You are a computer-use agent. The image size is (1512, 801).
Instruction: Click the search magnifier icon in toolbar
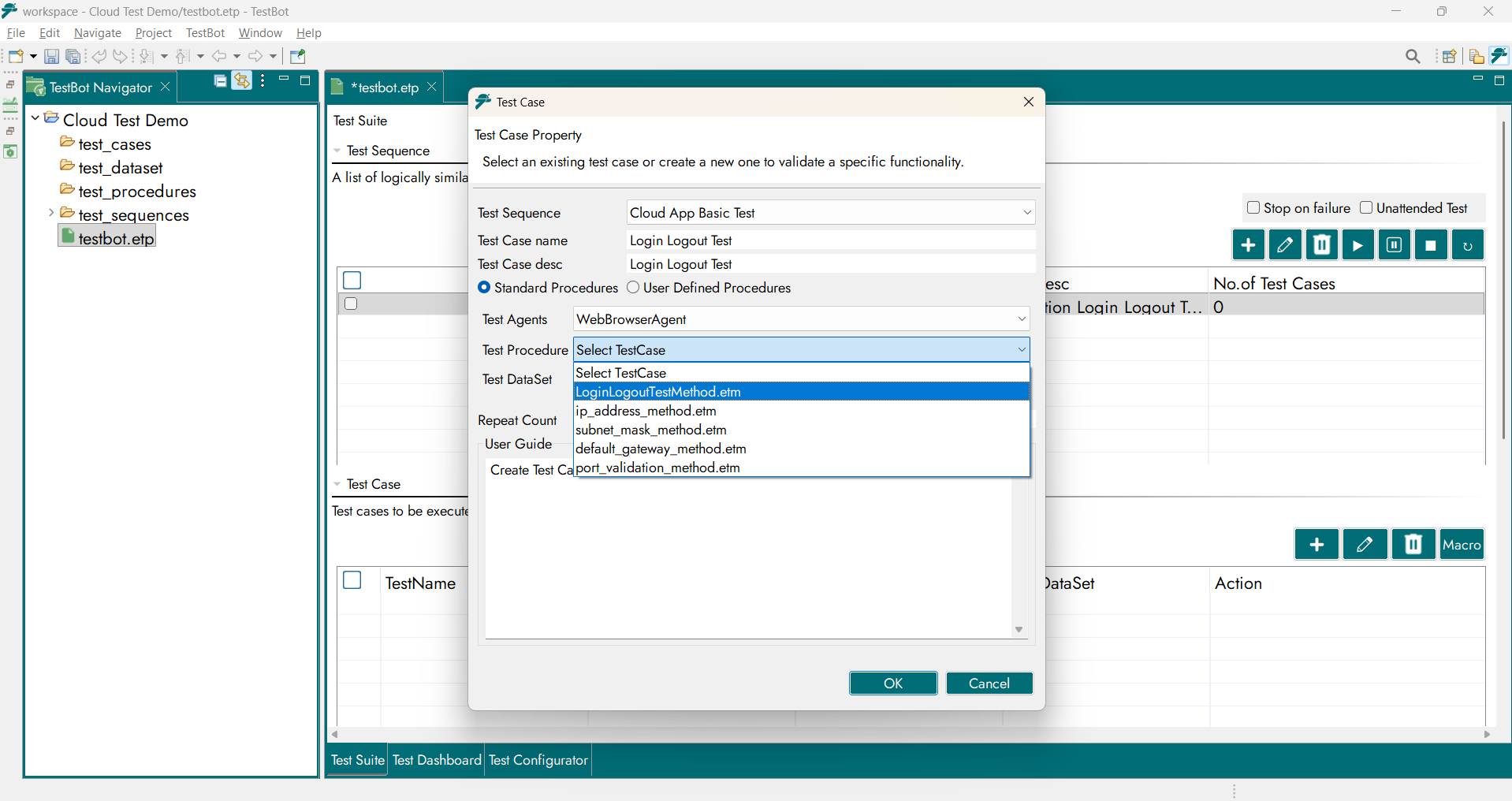click(1413, 57)
